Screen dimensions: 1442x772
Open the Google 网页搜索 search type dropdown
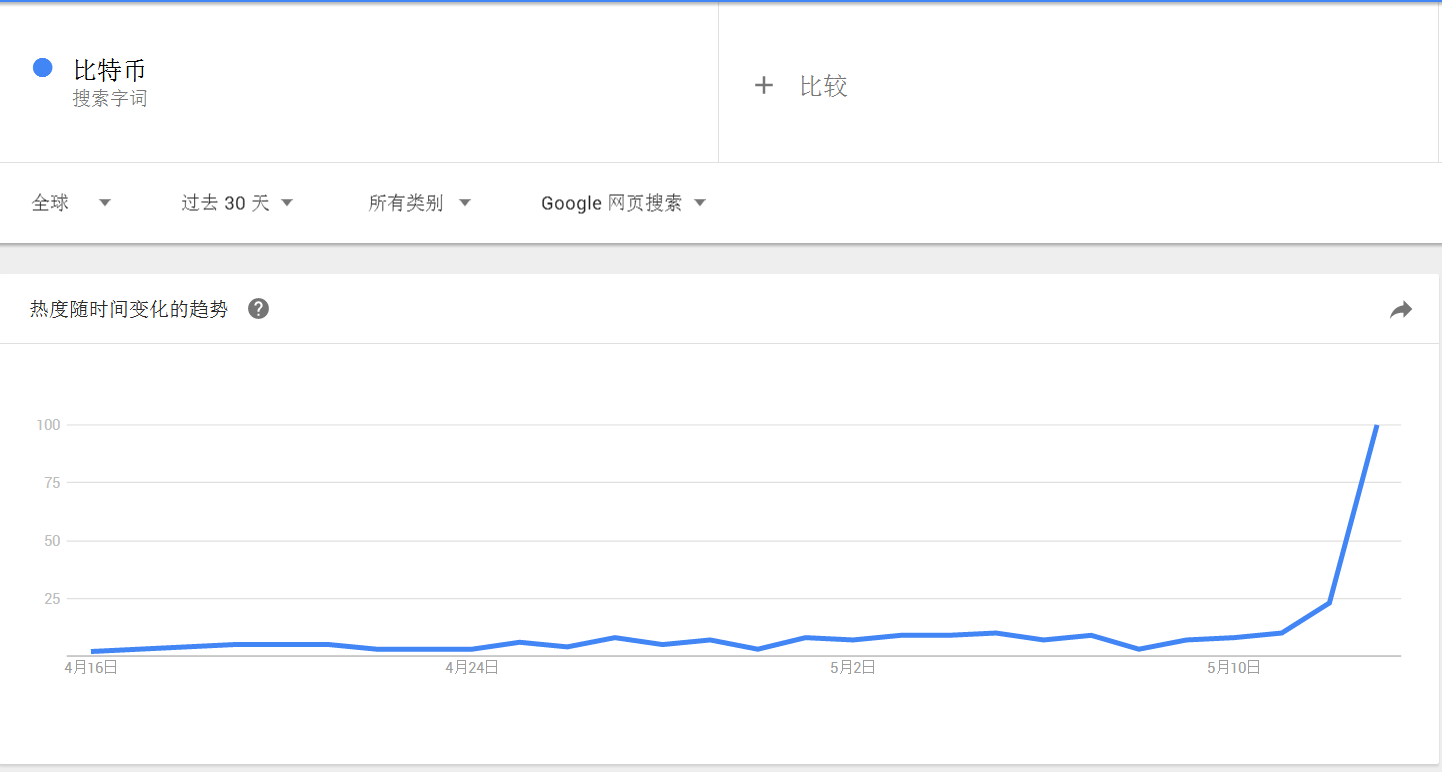pos(624,203)
